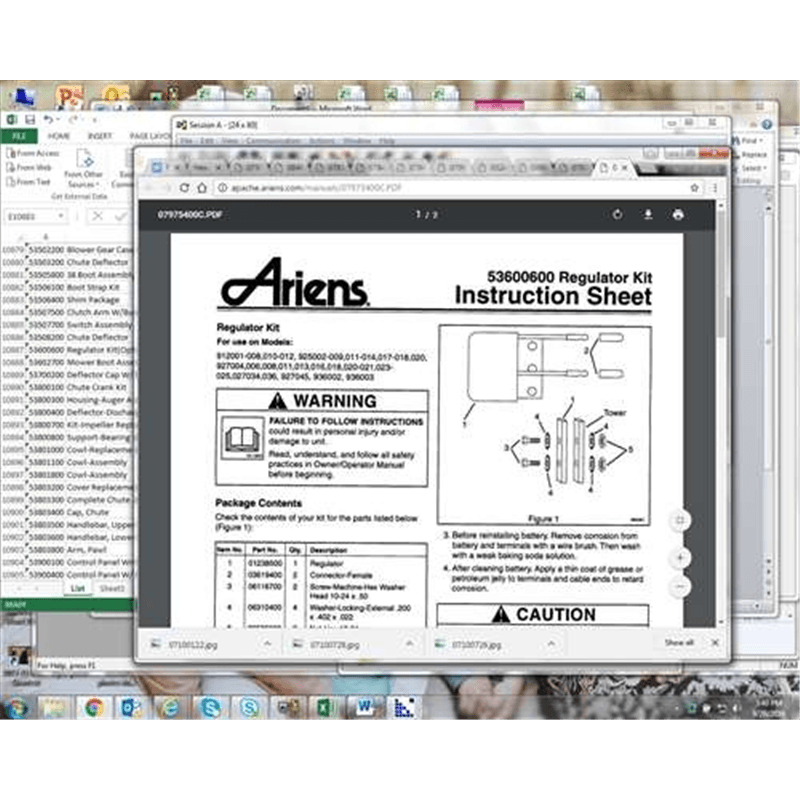Viewport: 800px width, 800px height.
Task: Switch to the Excel HOME tab
Action: tap(59, 136)
